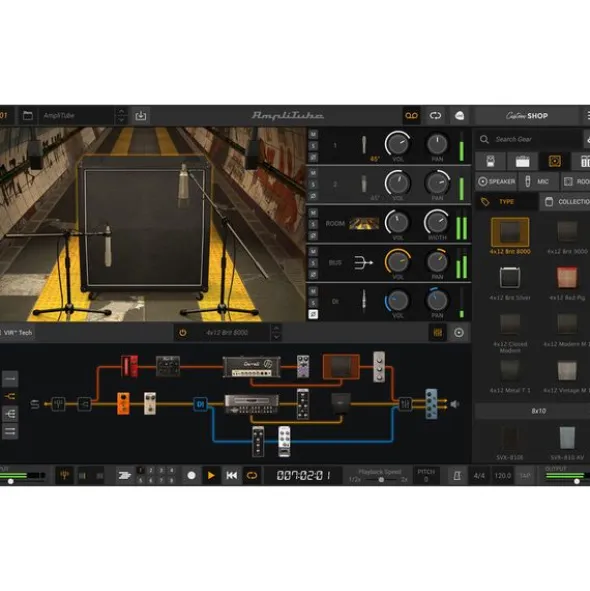Switch to the SPEAKER tab
The image size is (590, 591).
tap(496, 182)
